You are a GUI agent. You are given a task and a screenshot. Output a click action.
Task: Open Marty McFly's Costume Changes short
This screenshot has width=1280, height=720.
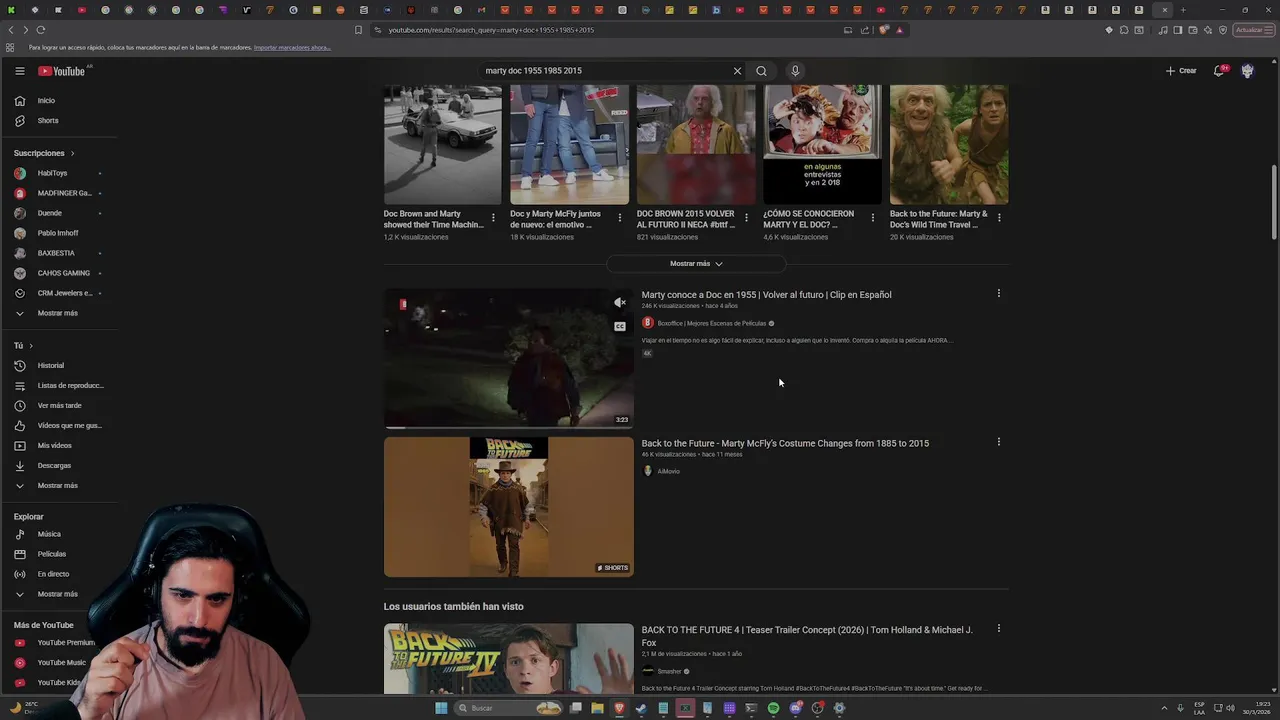(x=785, y=443)
